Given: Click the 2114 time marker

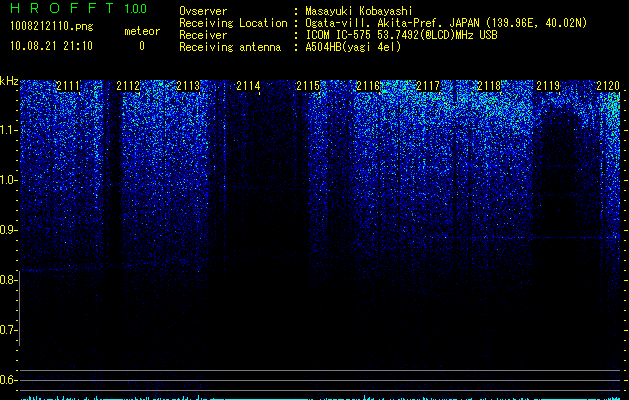Looking at the screenshot, I should click(x=248, y=86).
